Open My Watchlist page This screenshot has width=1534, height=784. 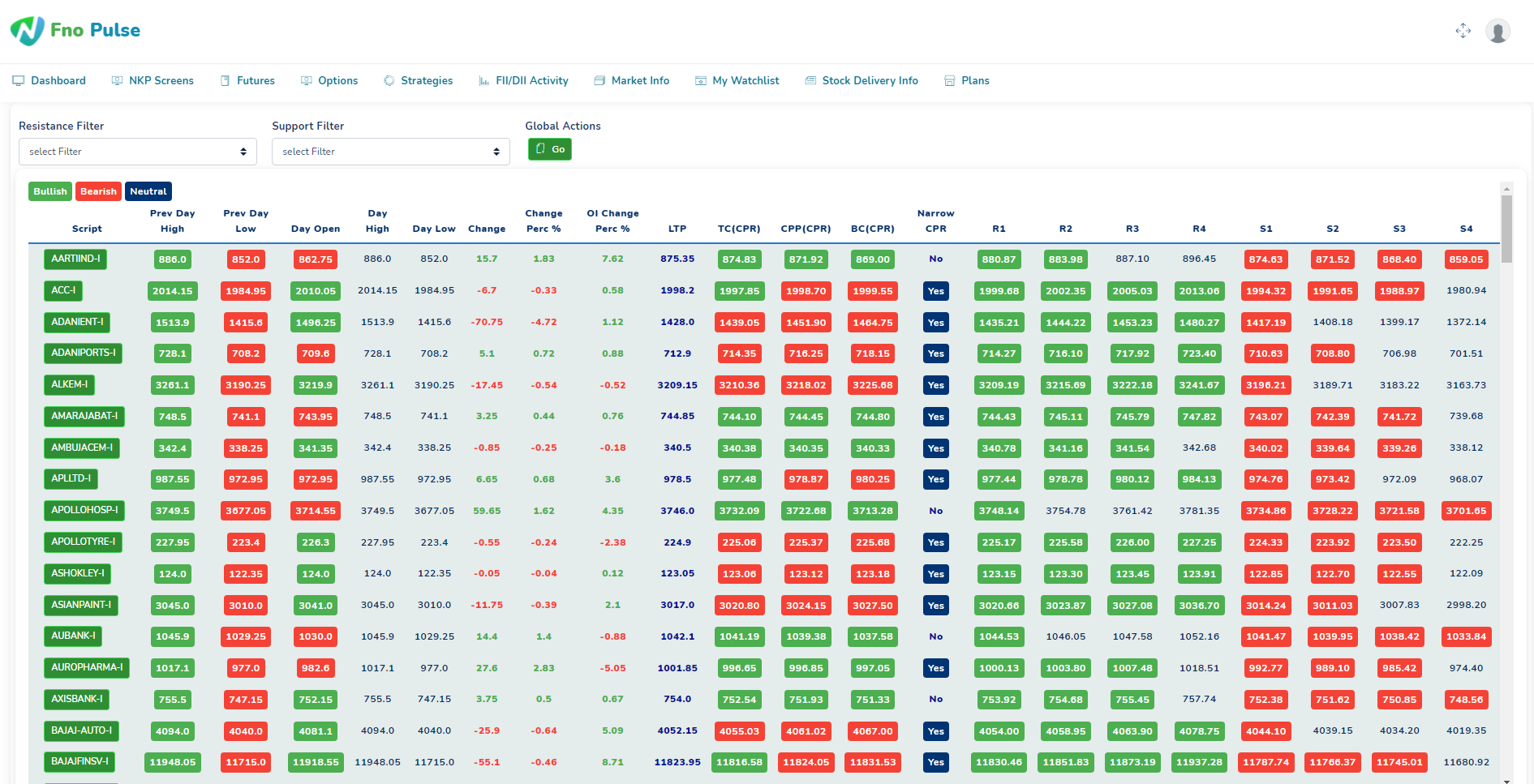tap(746, 81)
